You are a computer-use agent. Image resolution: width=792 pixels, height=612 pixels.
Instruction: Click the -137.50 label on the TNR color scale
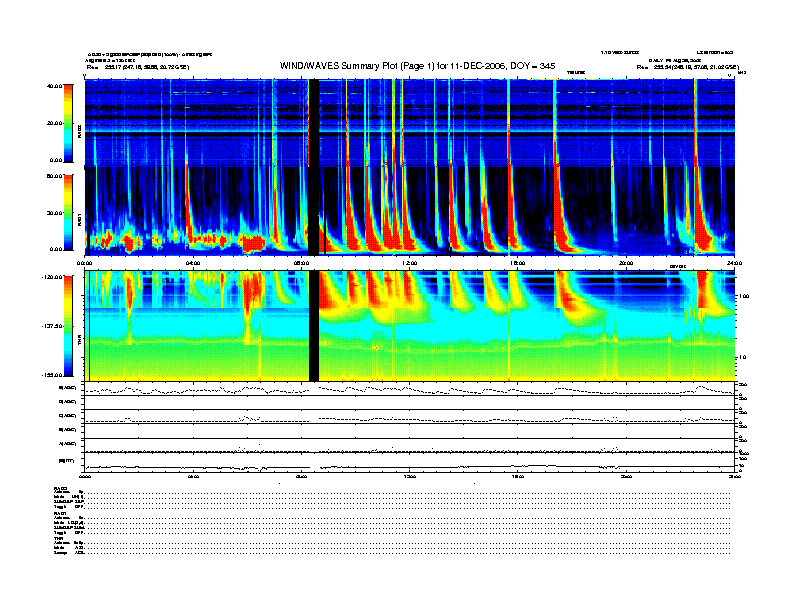(x=53, y=326)
